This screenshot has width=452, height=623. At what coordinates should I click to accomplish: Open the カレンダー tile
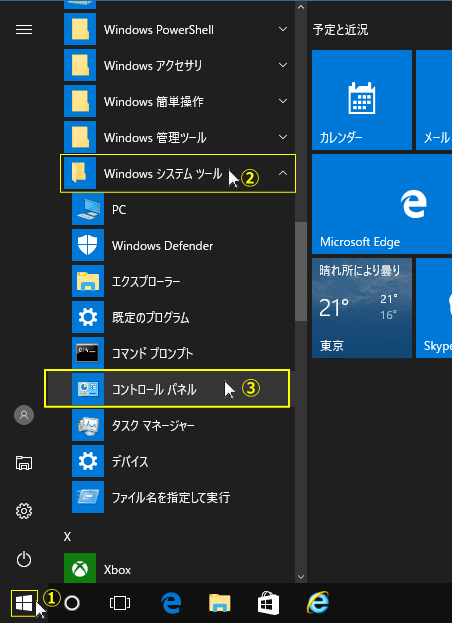click(362, 100)
